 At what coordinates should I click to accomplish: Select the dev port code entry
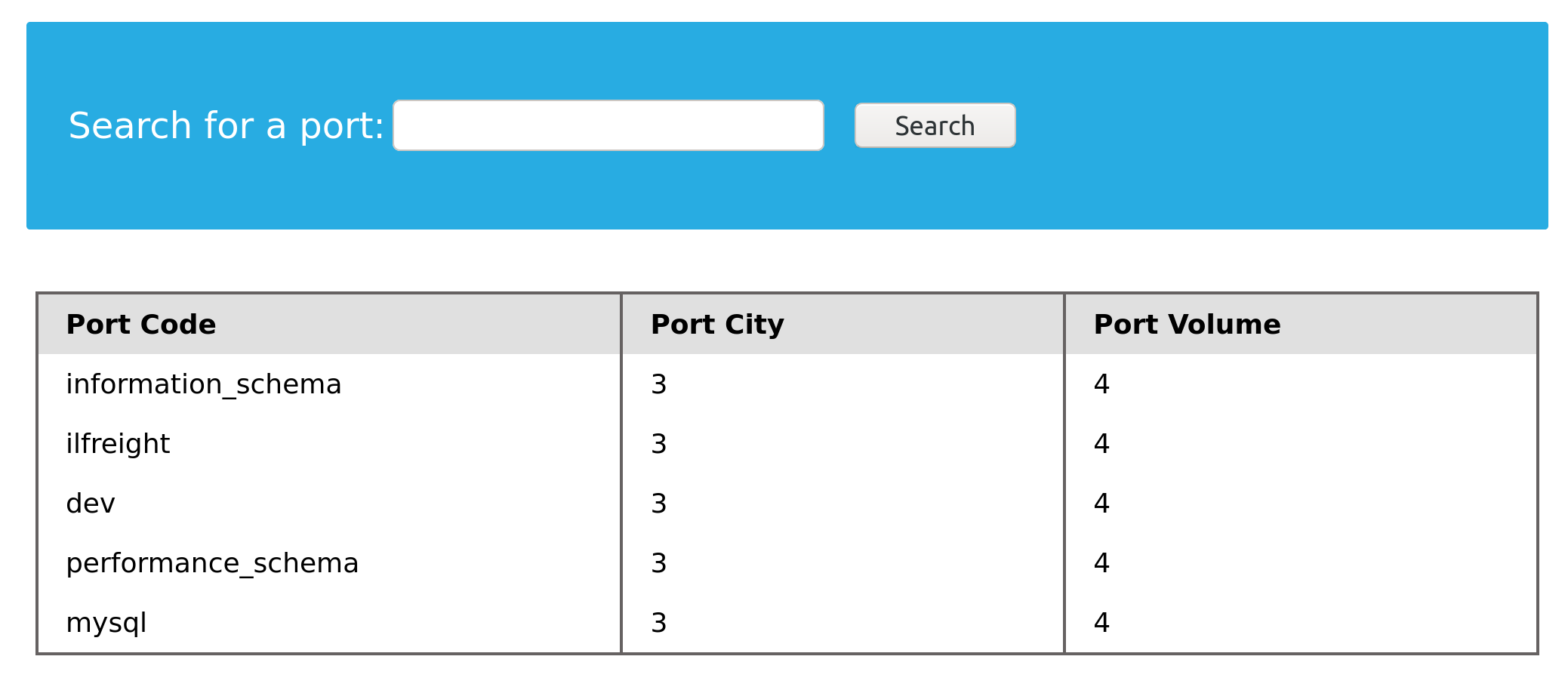[x=91, y=504]
